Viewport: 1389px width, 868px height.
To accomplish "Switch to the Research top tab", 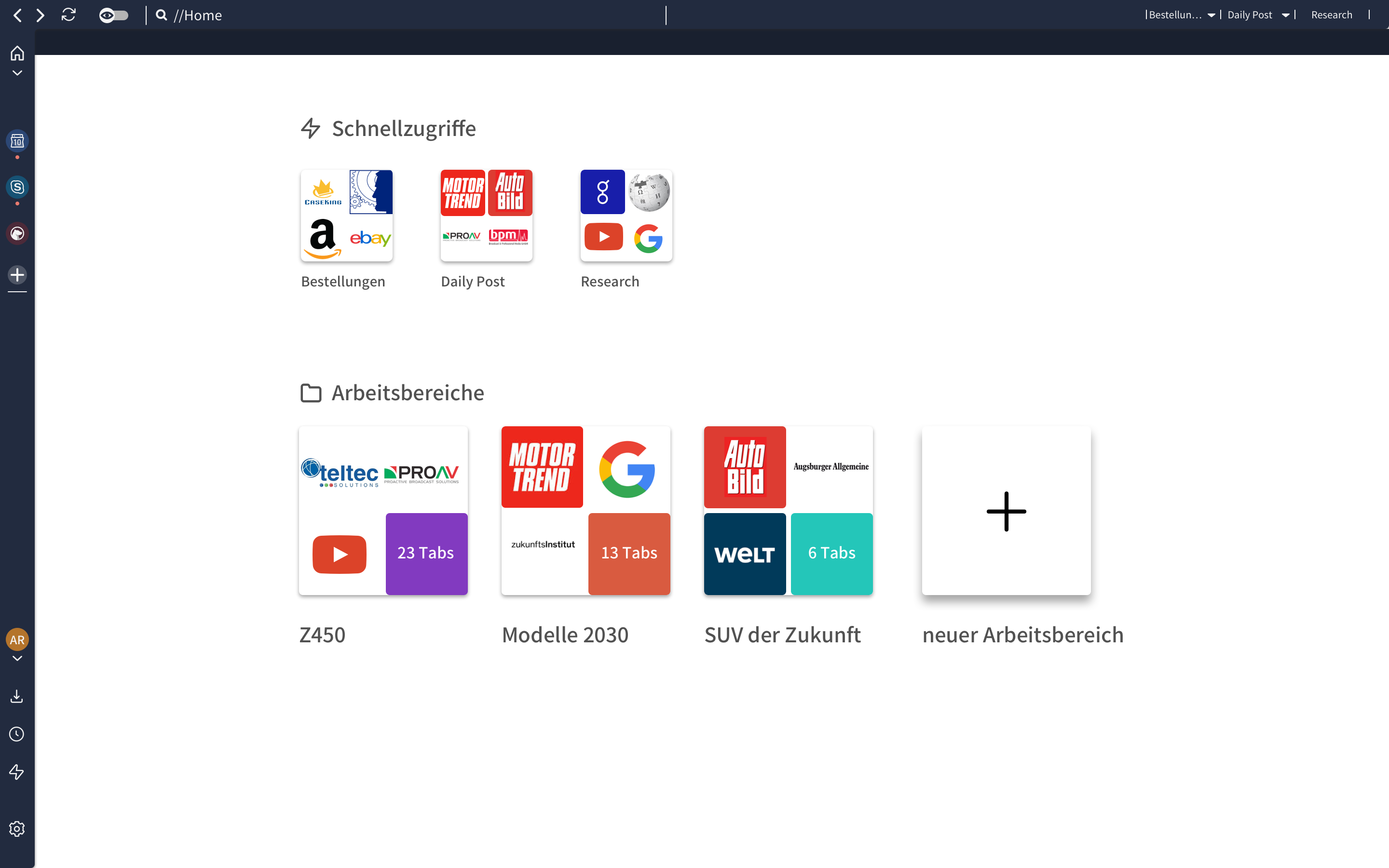I will (x=1332, y=15).
